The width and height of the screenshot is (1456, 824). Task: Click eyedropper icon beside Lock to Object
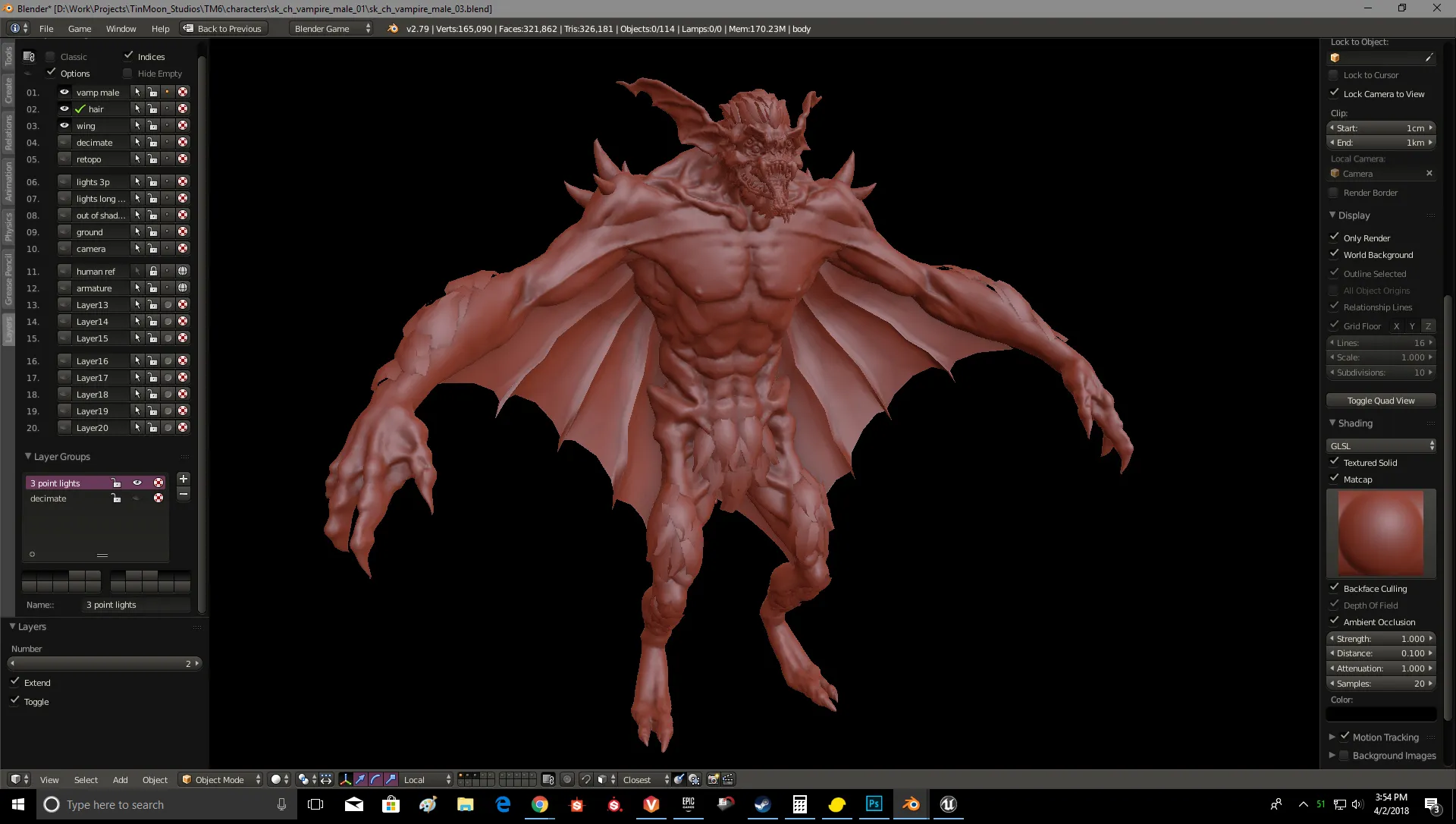pyautogui.click(x=1429, y=58)
